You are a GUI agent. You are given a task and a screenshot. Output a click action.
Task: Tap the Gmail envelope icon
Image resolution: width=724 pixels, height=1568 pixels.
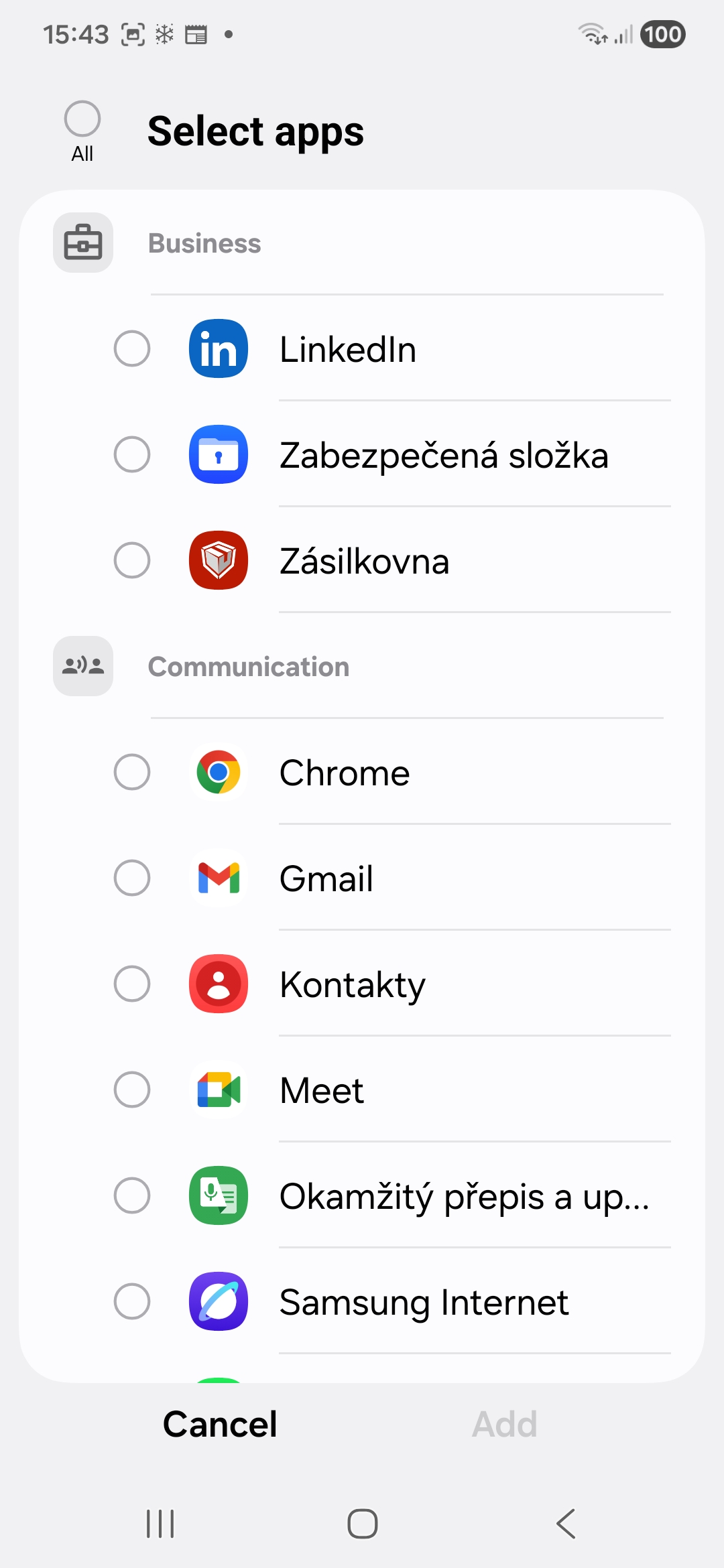point(219,878)
